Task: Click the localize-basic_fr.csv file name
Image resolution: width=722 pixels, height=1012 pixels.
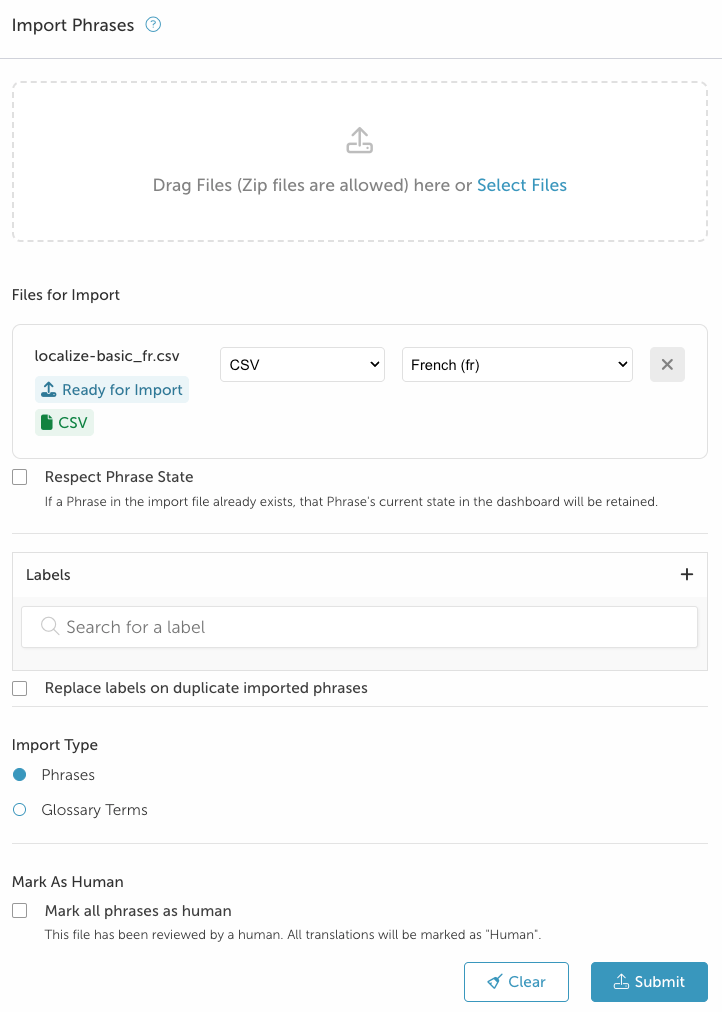Action: 107,355
